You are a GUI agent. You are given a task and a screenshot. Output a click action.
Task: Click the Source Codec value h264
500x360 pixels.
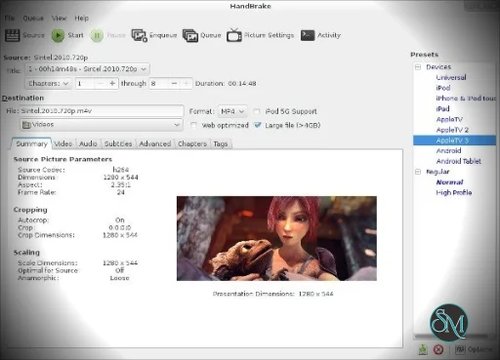click(121, 170)
